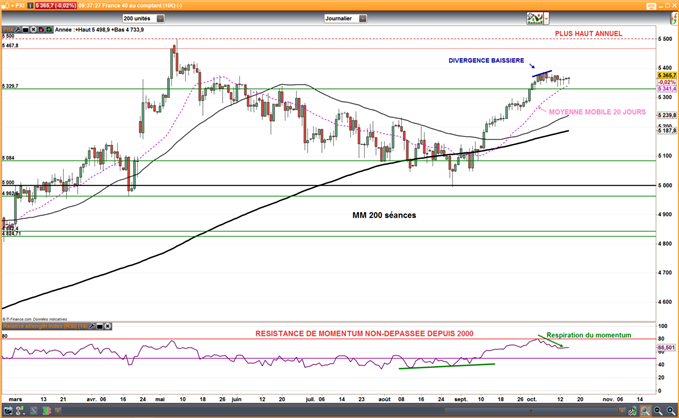Click the Prix panel label
Image resolution: width=679 pixels, height=418 pixels.
point(8,30)
